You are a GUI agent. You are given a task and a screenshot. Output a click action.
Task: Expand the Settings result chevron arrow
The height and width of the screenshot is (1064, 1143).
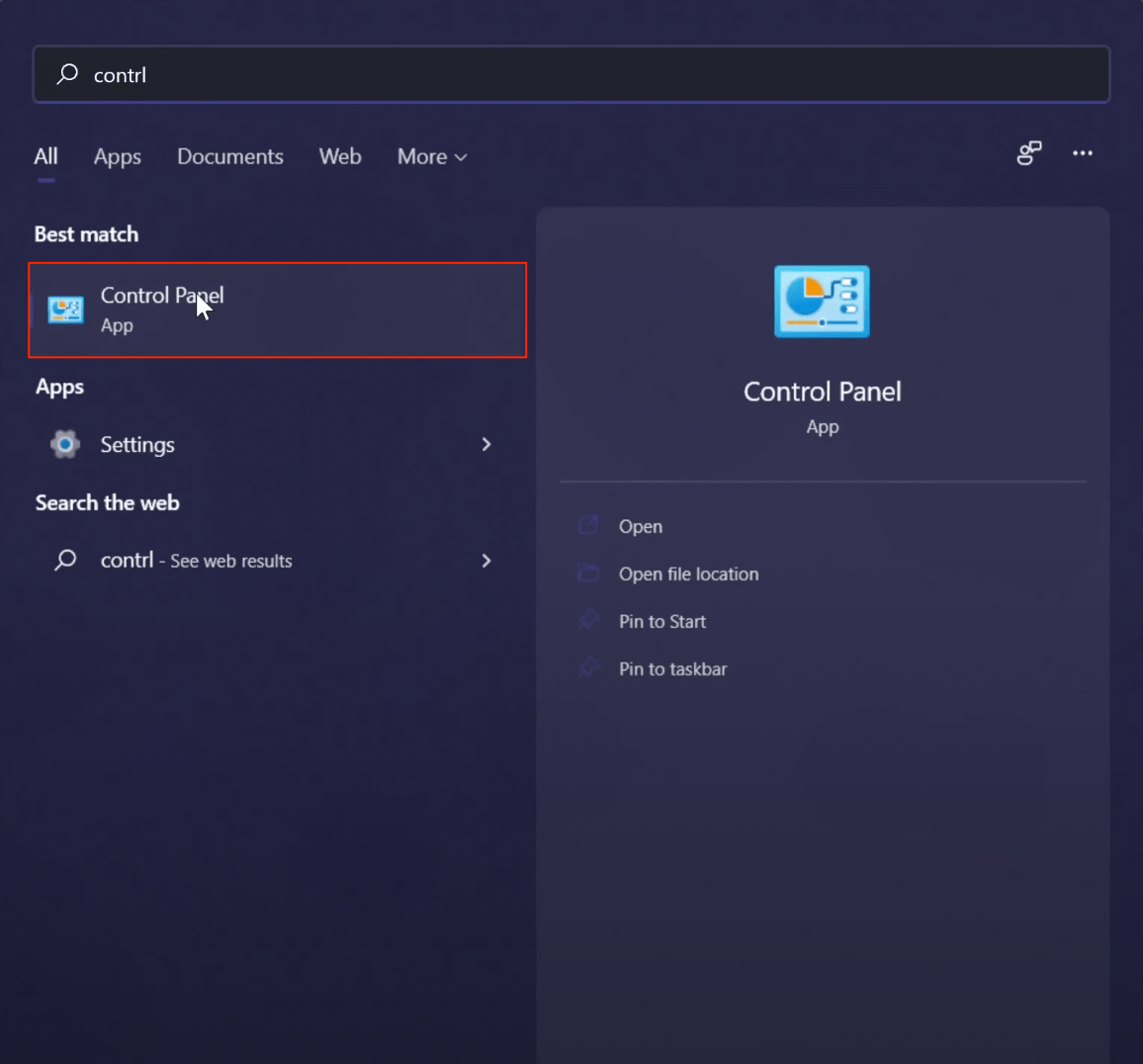(x=486, y=444)
